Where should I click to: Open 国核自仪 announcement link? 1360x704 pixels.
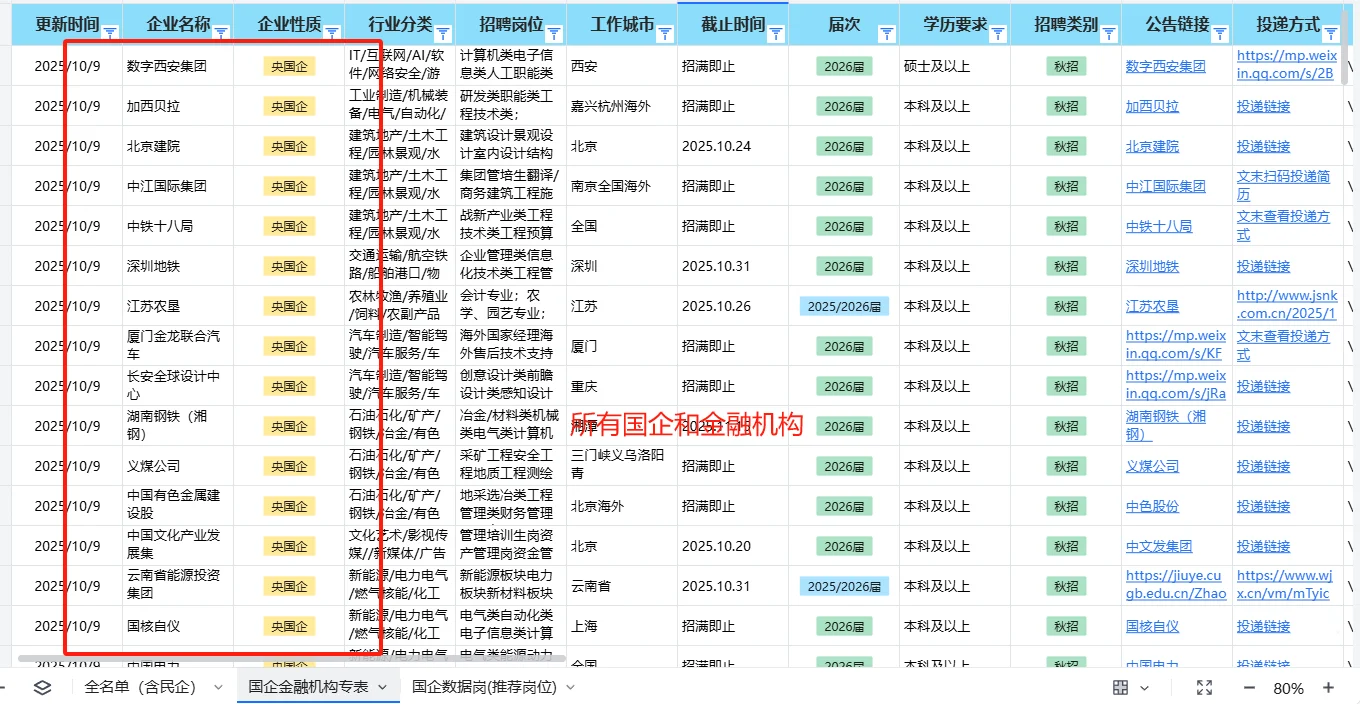tap(1152, 626)
